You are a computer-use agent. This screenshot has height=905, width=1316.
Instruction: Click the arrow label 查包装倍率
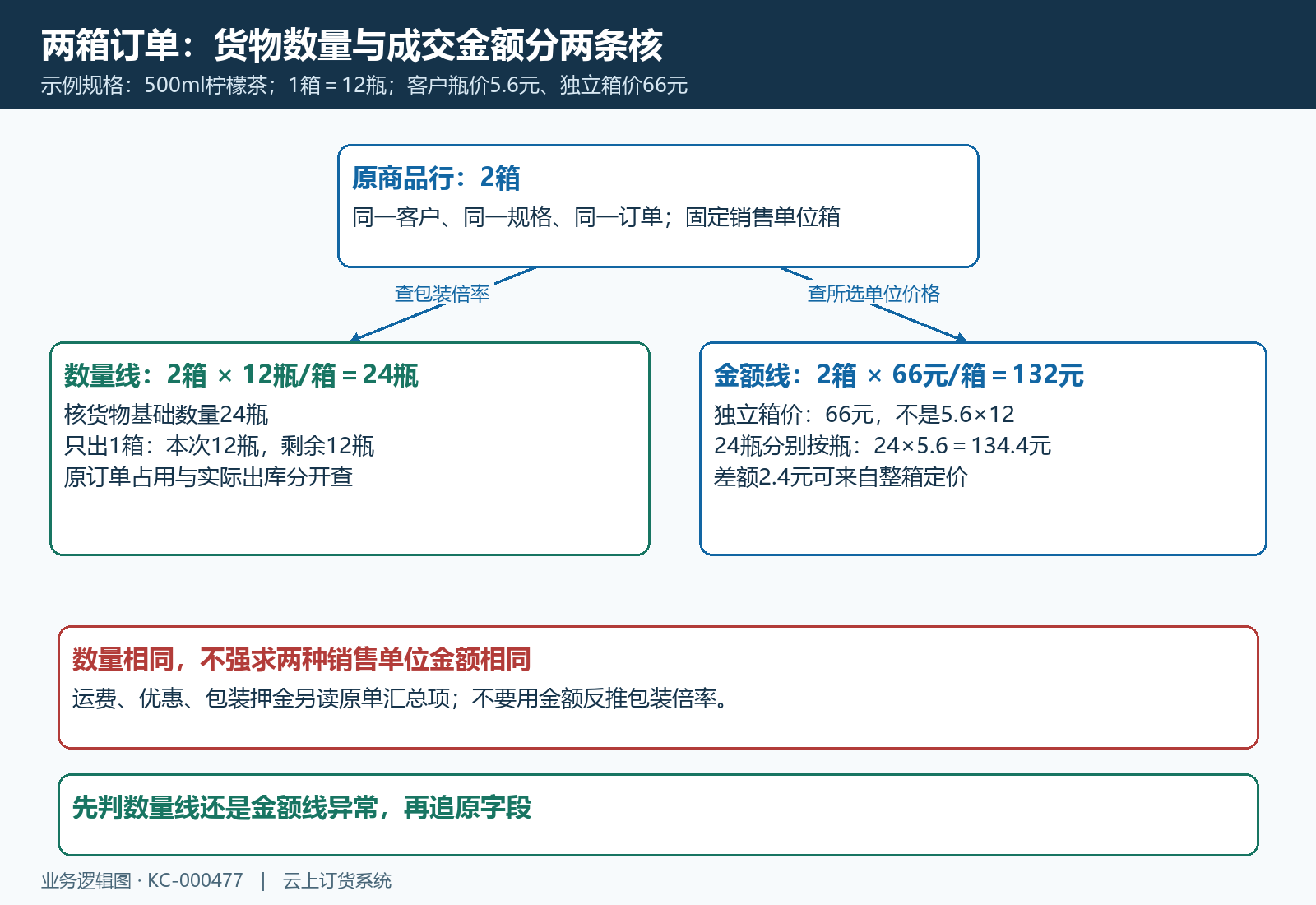(442, 294)
